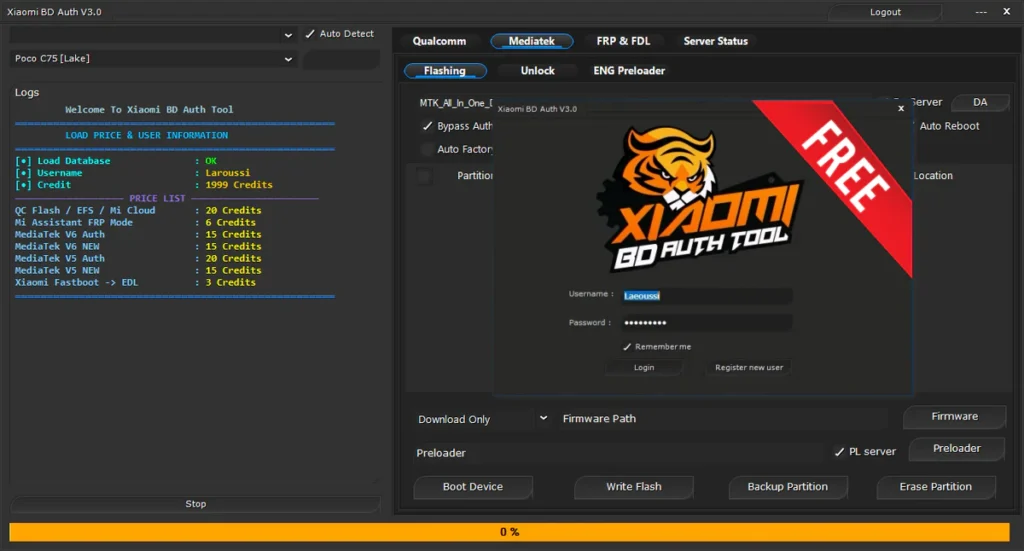
Task: Open the FRP & FDL tab
Action: [623, 41]
